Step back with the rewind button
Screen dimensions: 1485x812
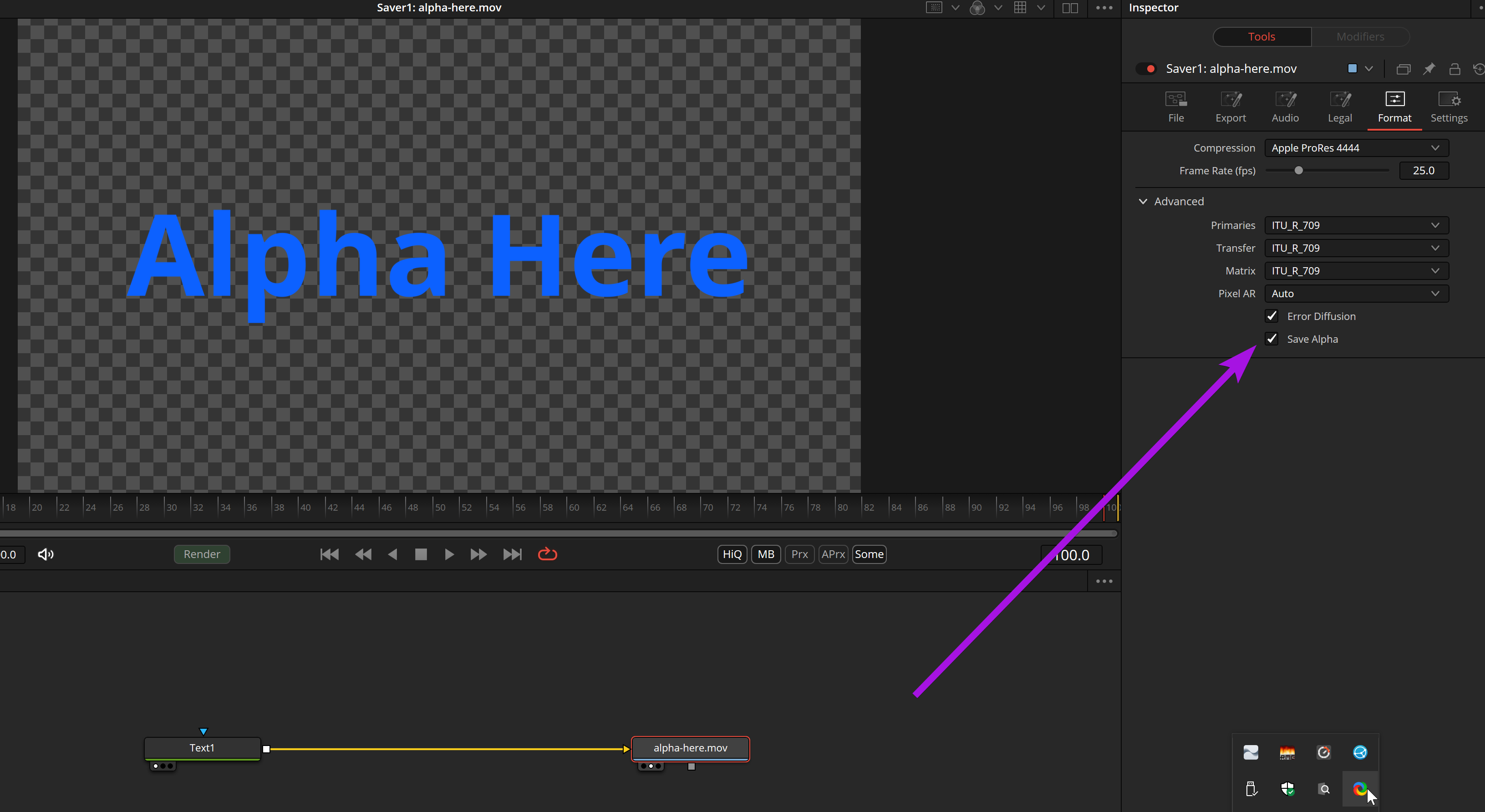pos(363,554)
